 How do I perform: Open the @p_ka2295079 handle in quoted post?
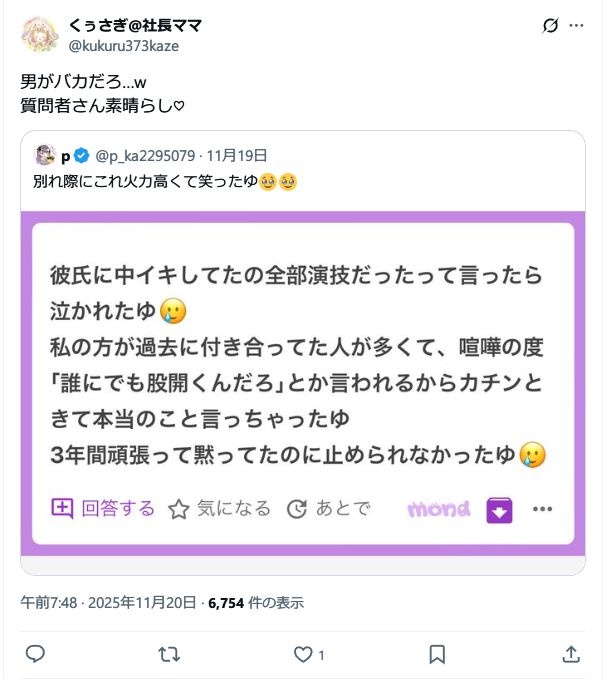[x=145, y=155]
